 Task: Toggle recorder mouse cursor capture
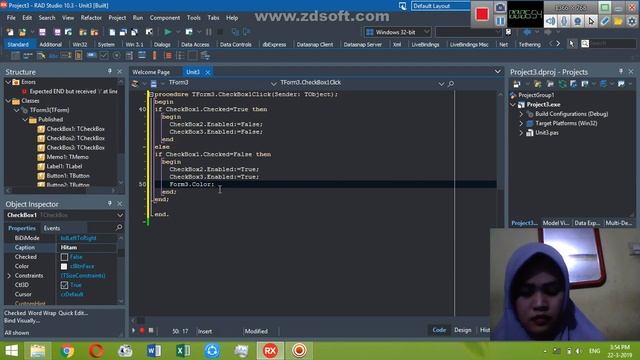tap(591, 21)
